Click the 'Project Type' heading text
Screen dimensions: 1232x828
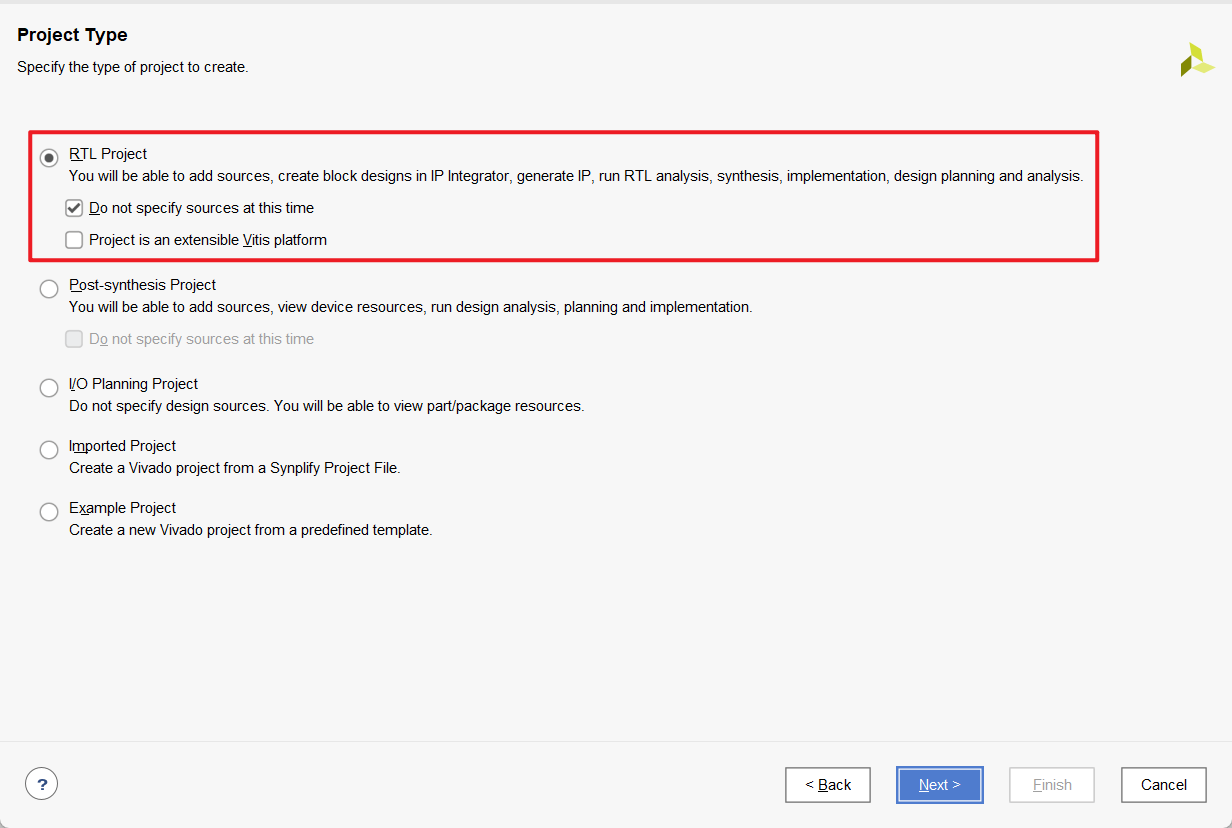(72, 35)
